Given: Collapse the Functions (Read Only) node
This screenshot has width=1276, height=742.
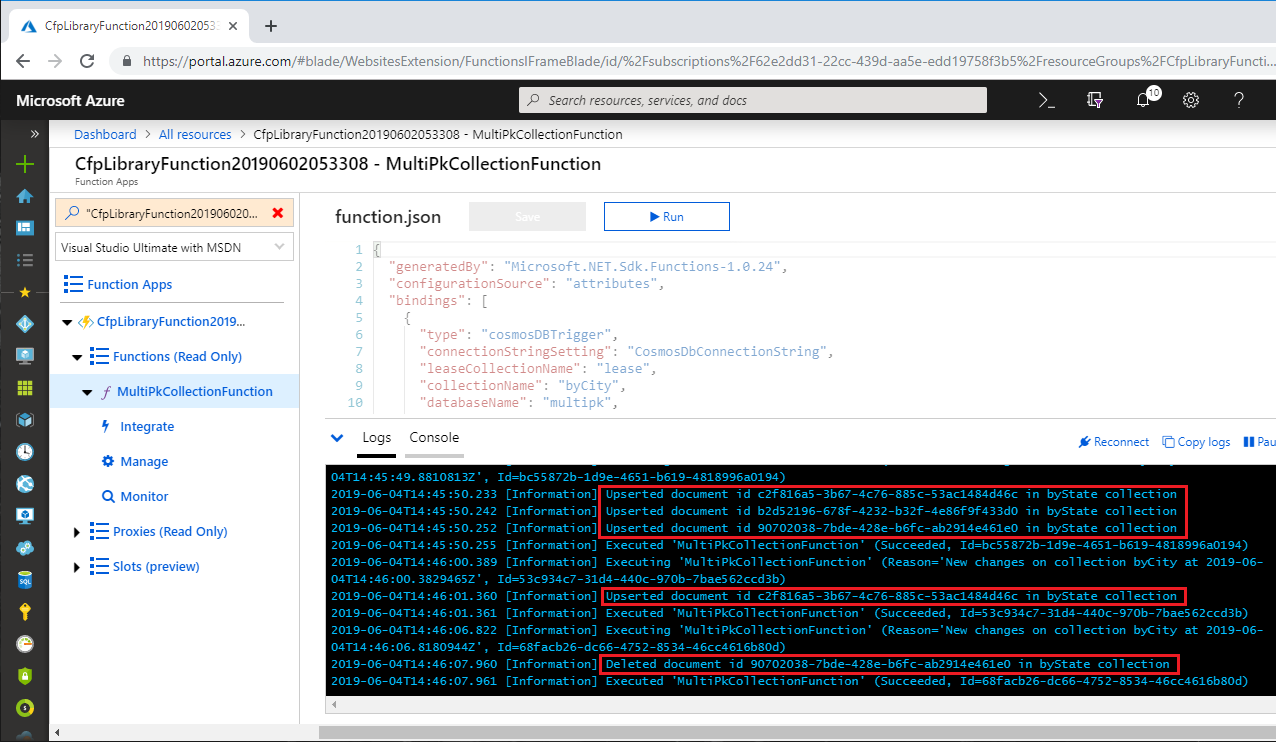Looking at the screenshot, I should (x=77, y=357).
